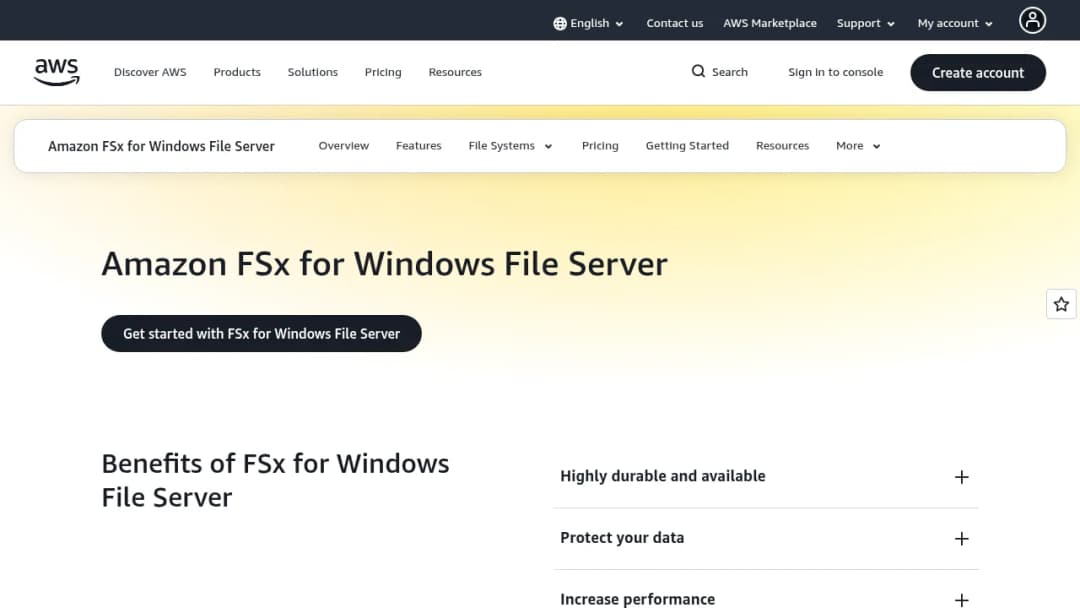The image size is (1080, 608).
Task: Open AWS Marketplace link
Action: point(769,23)
